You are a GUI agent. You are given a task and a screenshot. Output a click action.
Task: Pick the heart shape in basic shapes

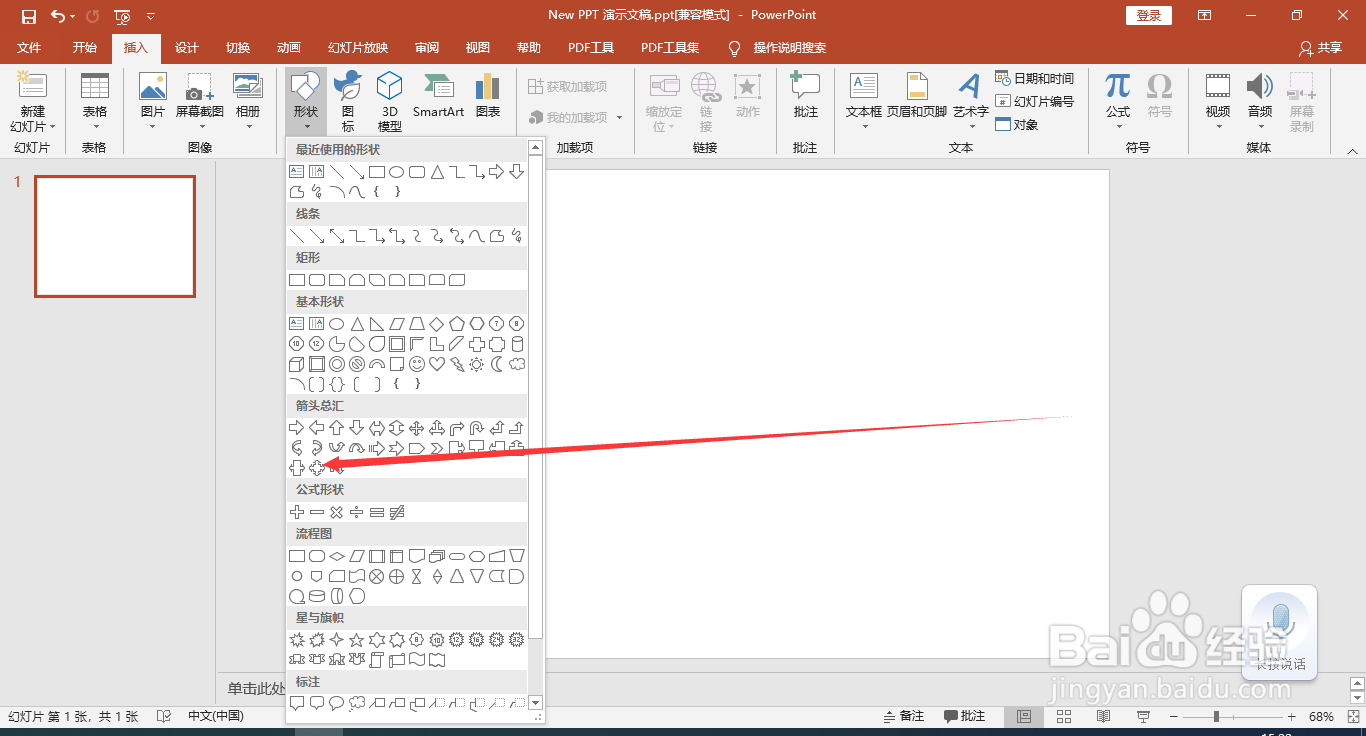pyautogui.click(x=437, y=364)
